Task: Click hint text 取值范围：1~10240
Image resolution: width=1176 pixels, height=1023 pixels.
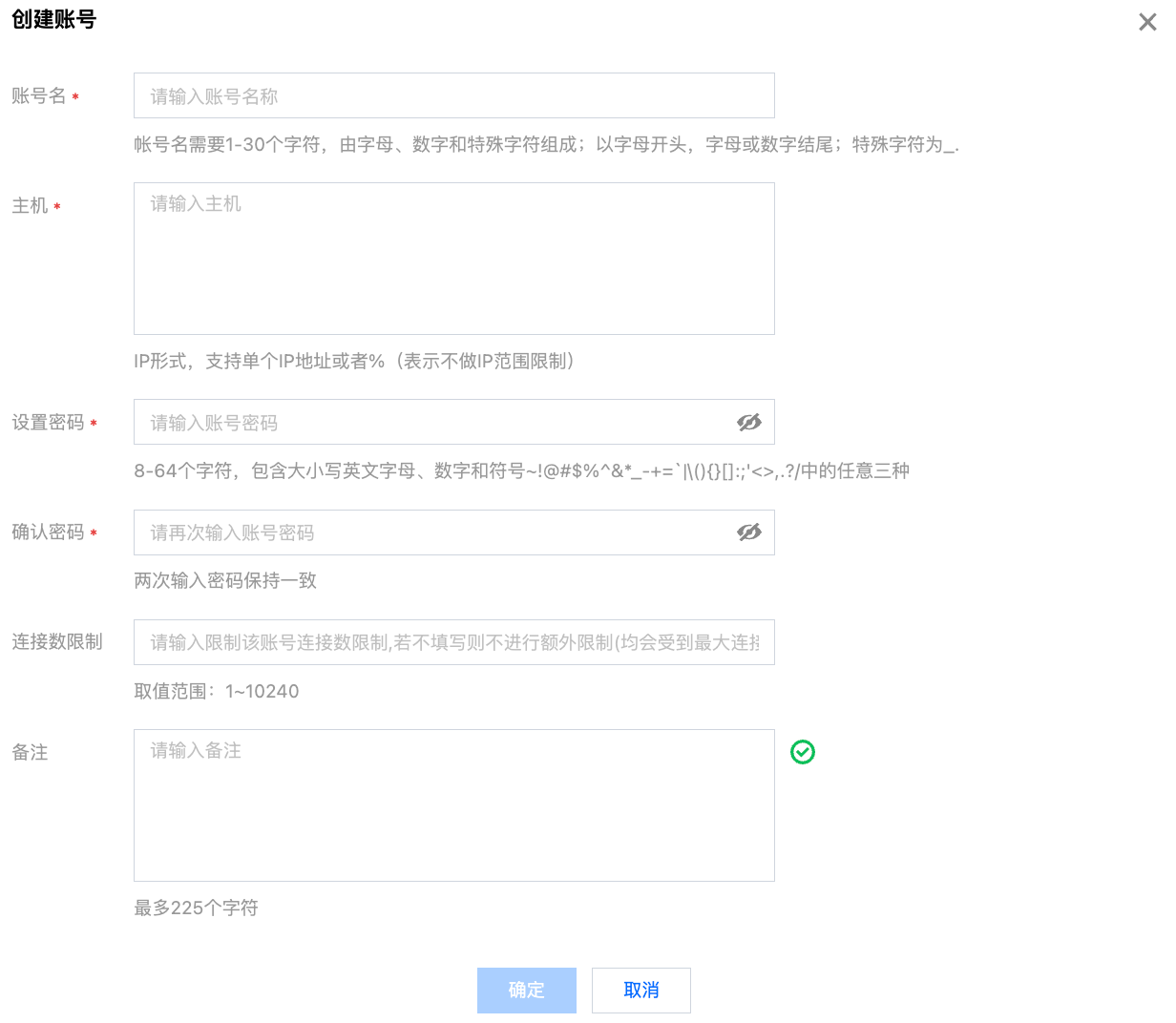Action: coord(217,691)
